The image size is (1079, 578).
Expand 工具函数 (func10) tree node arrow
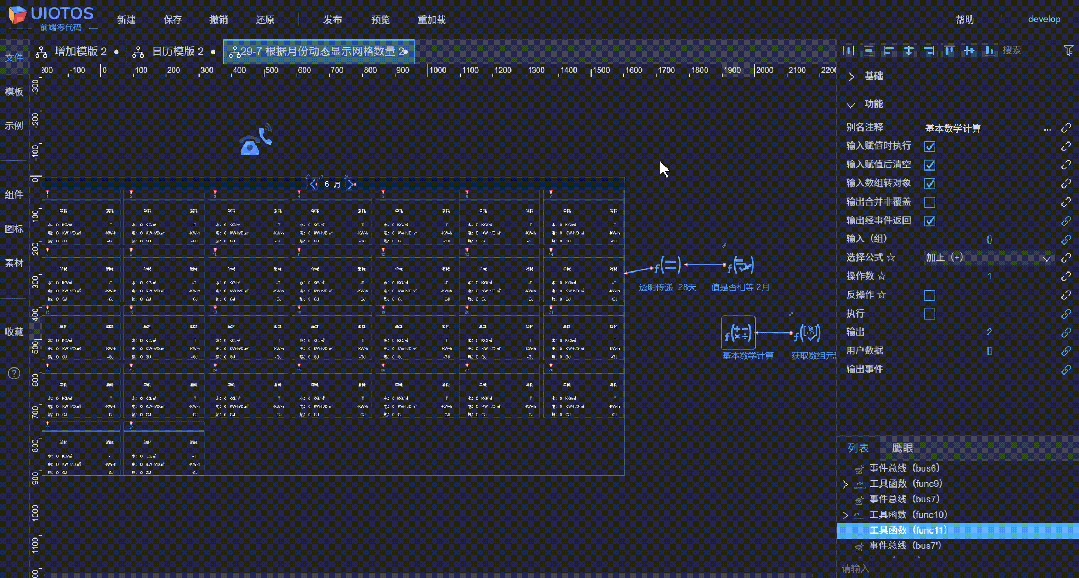[x=845, y=515]
